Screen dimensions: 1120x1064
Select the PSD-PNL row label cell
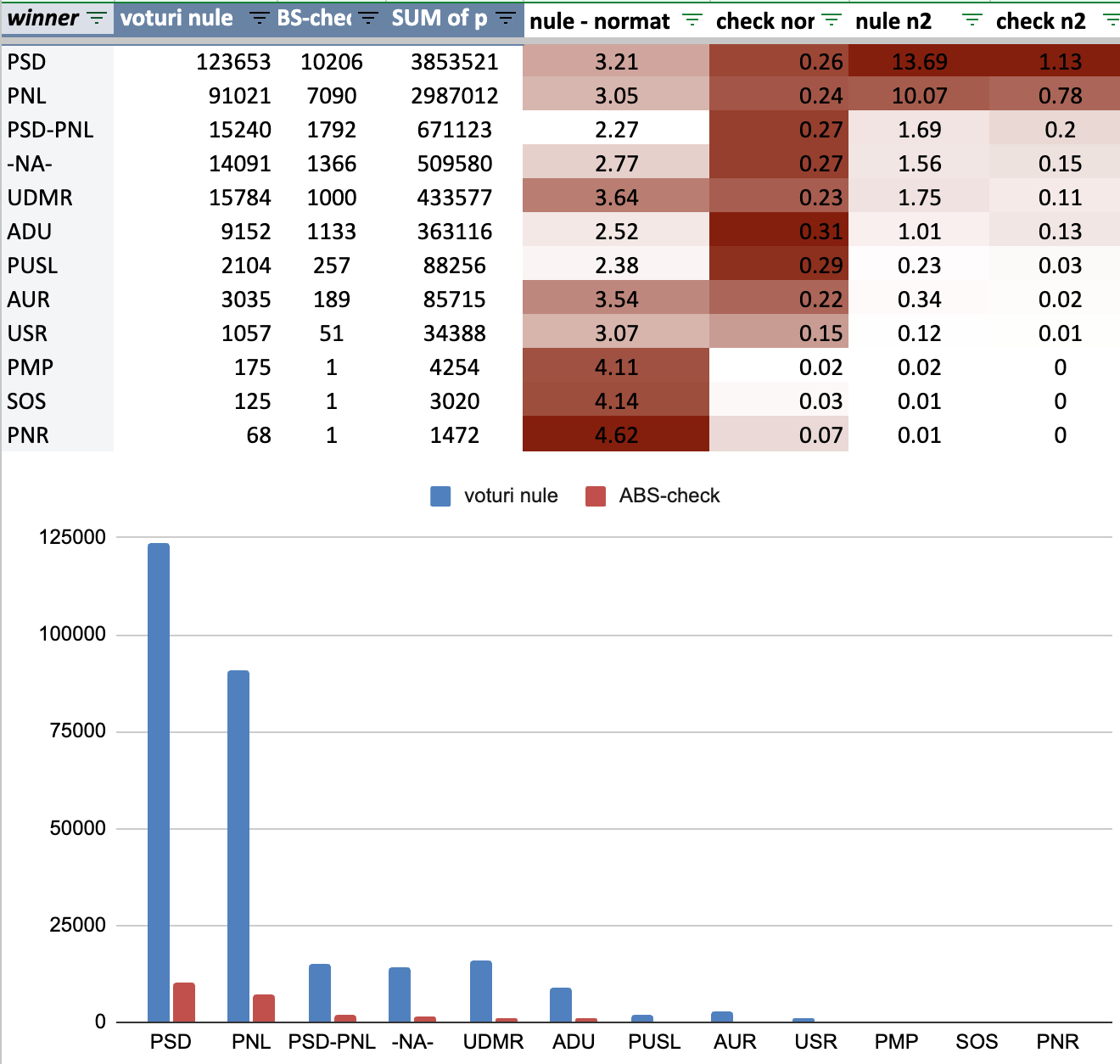tap(58, 130)
